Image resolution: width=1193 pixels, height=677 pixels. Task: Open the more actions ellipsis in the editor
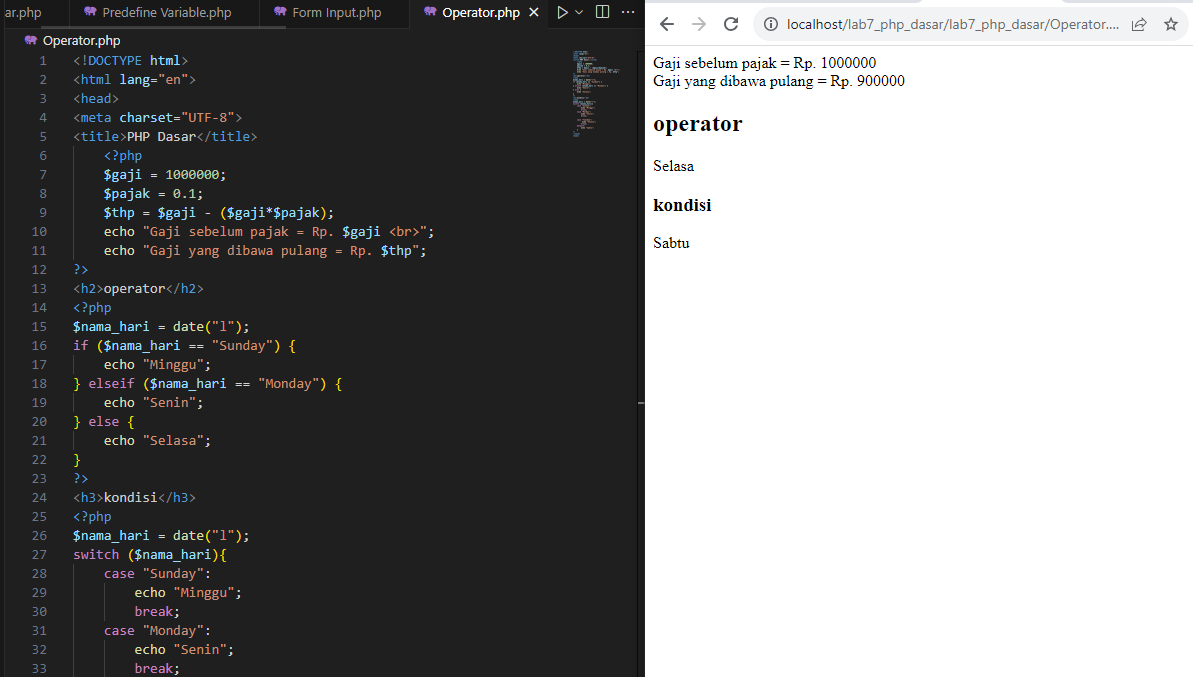(x=628, y=13)
